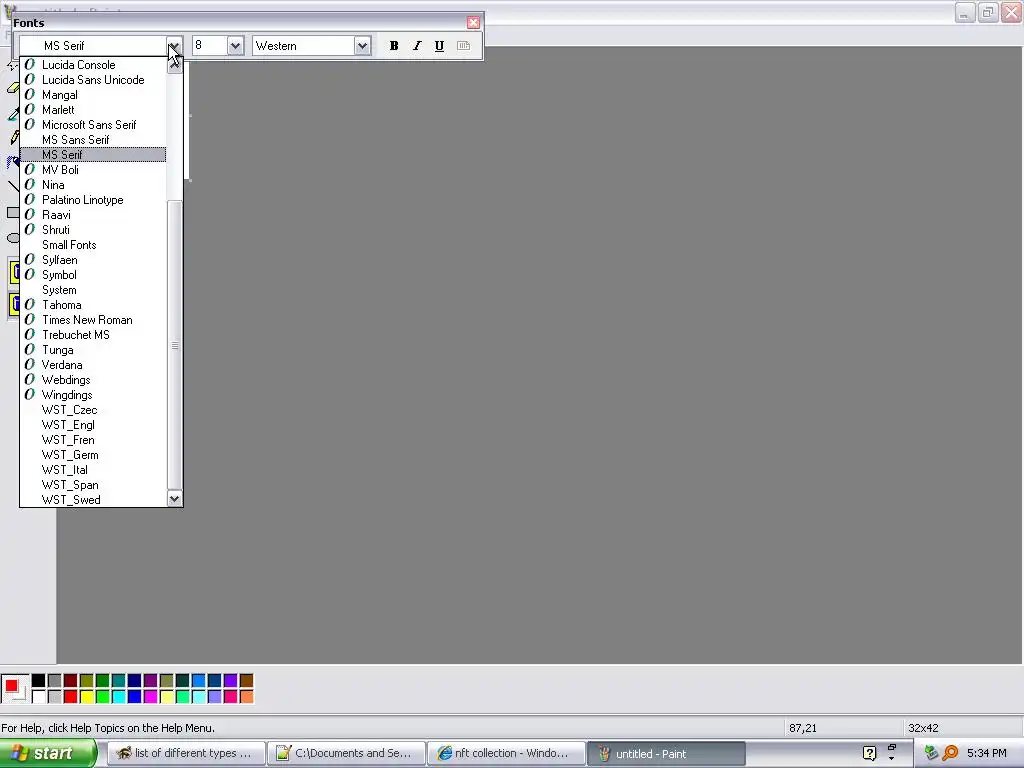Click the vertical text icon in Fonts toolbar
This screenshot has height=768, width=1024.
(x=463, y=46)
